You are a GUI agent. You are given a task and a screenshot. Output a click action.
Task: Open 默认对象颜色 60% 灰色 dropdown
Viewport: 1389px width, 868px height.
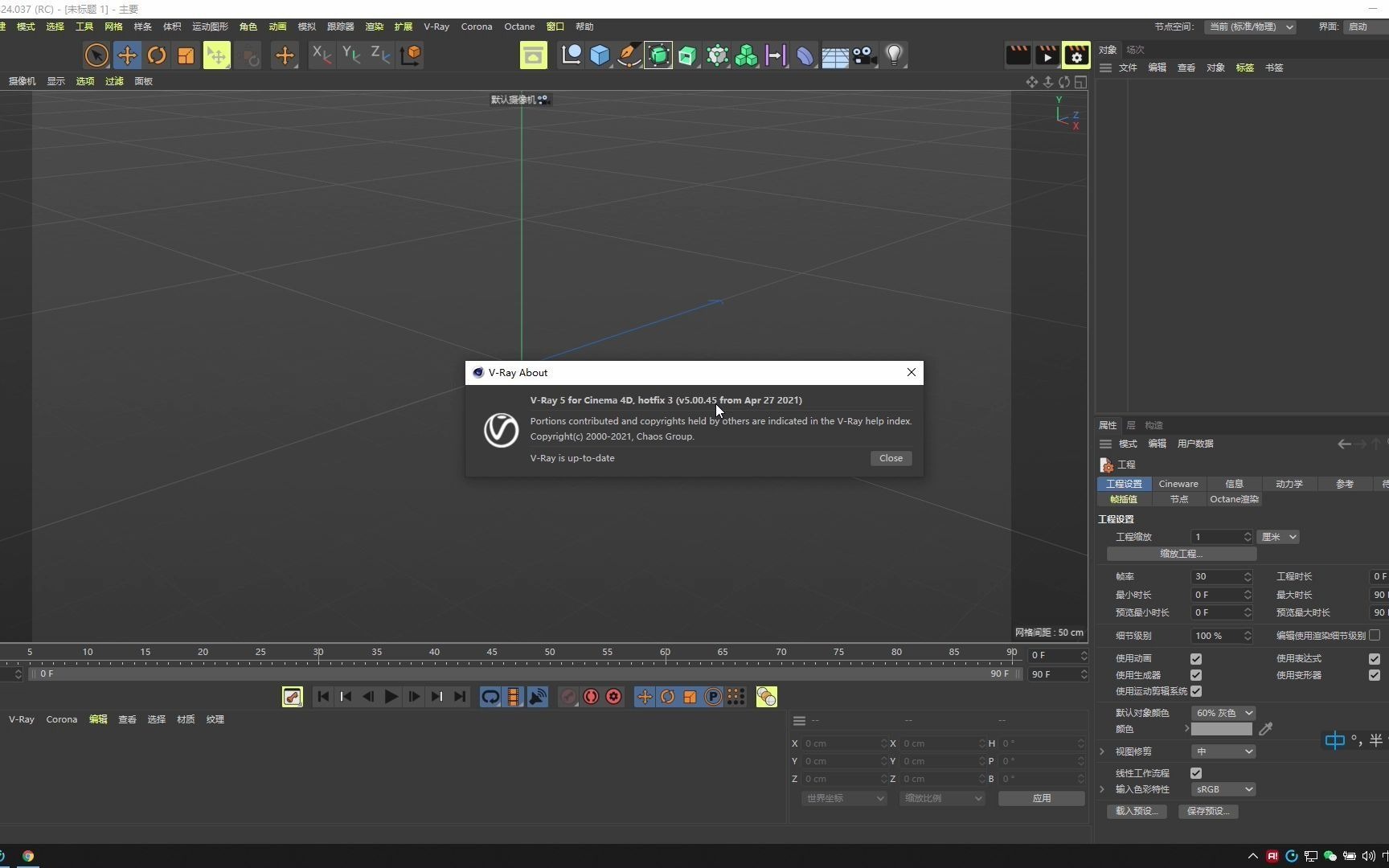(x=1223, y=713)
